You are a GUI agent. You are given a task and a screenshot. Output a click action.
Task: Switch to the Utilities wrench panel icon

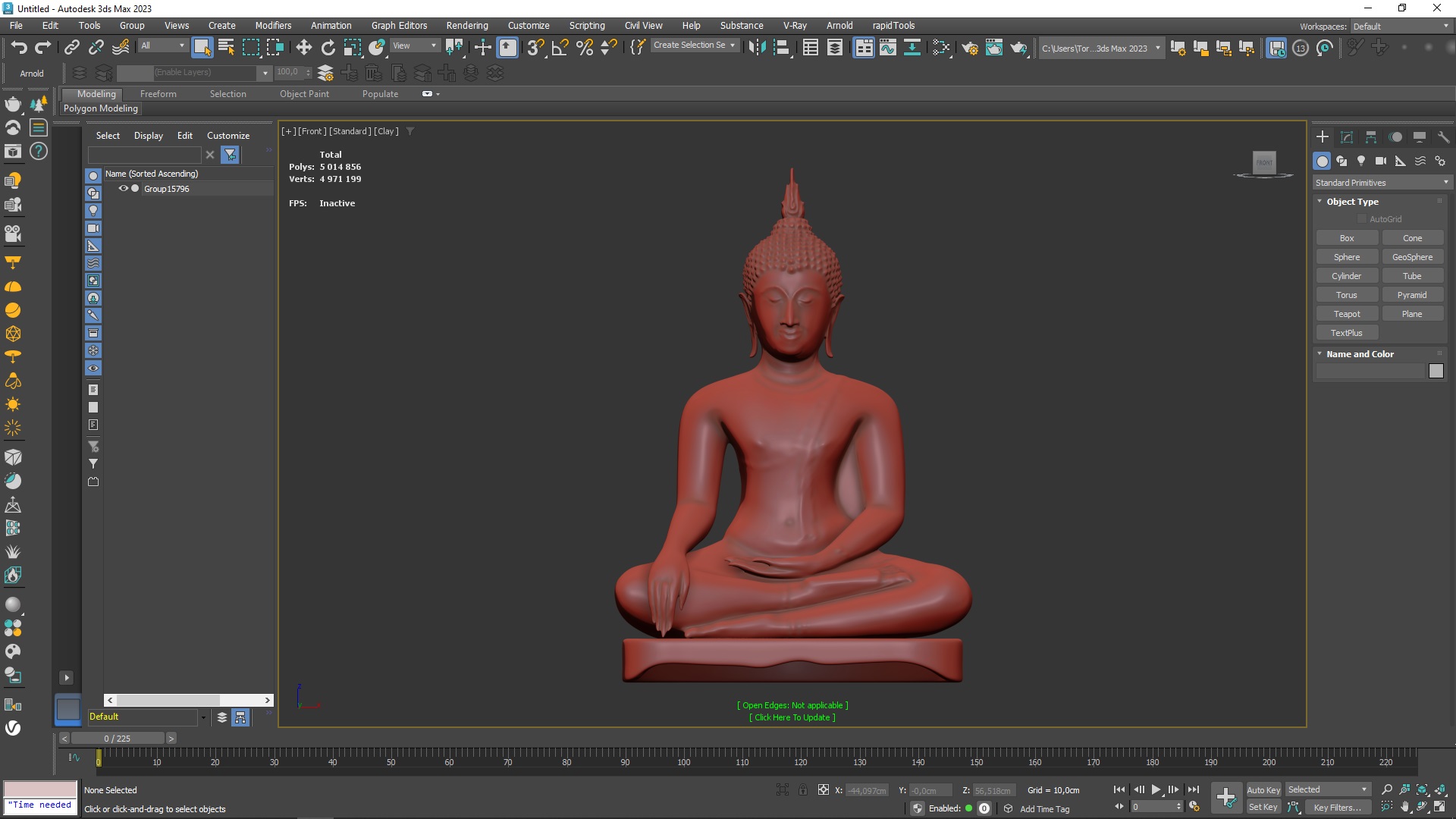(1443, 137)
